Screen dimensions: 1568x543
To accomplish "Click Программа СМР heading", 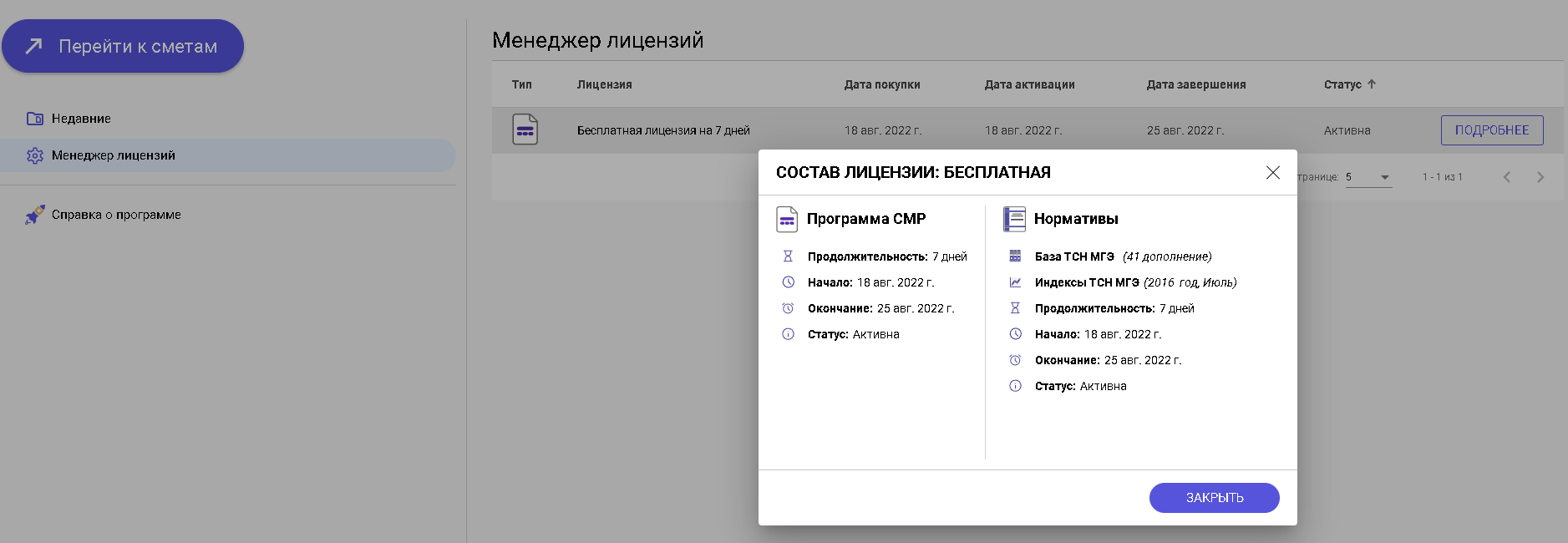I will (x=866, y=219).
